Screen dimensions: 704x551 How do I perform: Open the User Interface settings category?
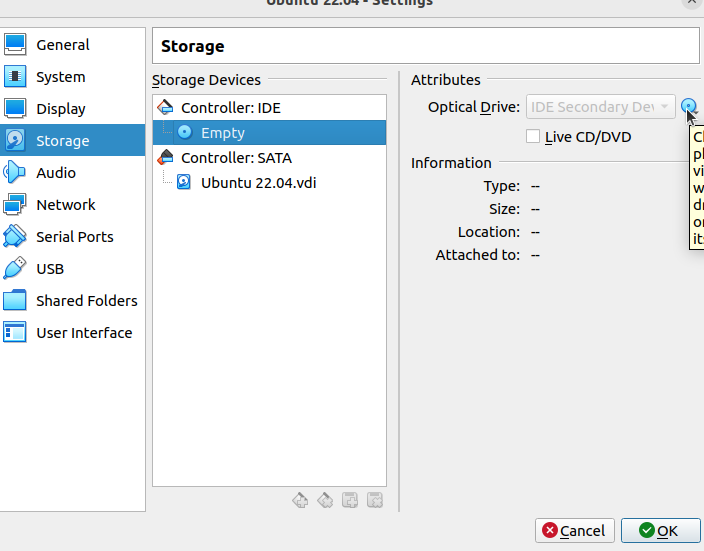pyautogui.click(x=72, y=333)
